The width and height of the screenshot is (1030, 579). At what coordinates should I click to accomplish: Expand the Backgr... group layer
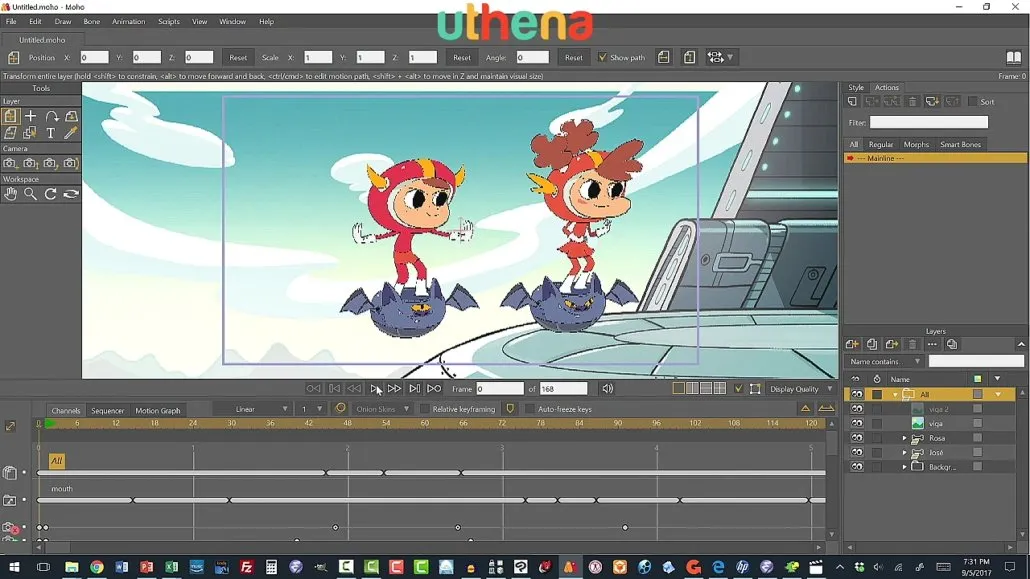[x=905, y=467]
